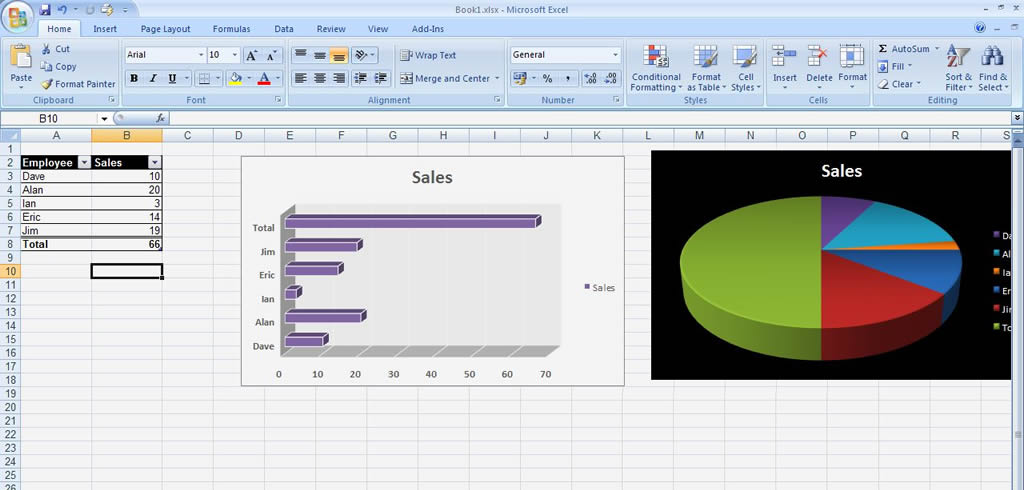Open fill color yellow swatch
The height and width of the screenshot is (490, 1024).
click(x=236, y=78)
